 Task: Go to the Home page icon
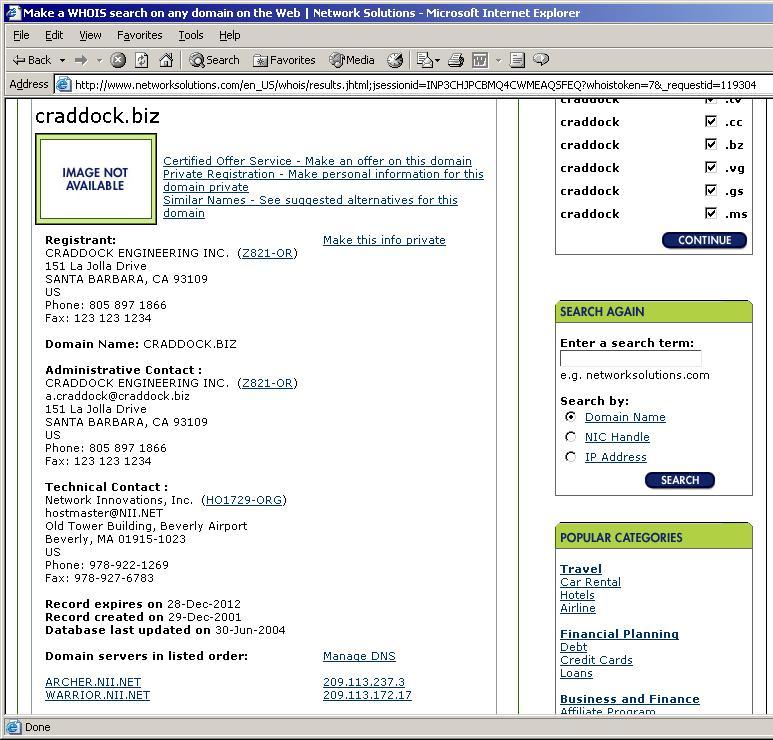click(x=167, y=60)
